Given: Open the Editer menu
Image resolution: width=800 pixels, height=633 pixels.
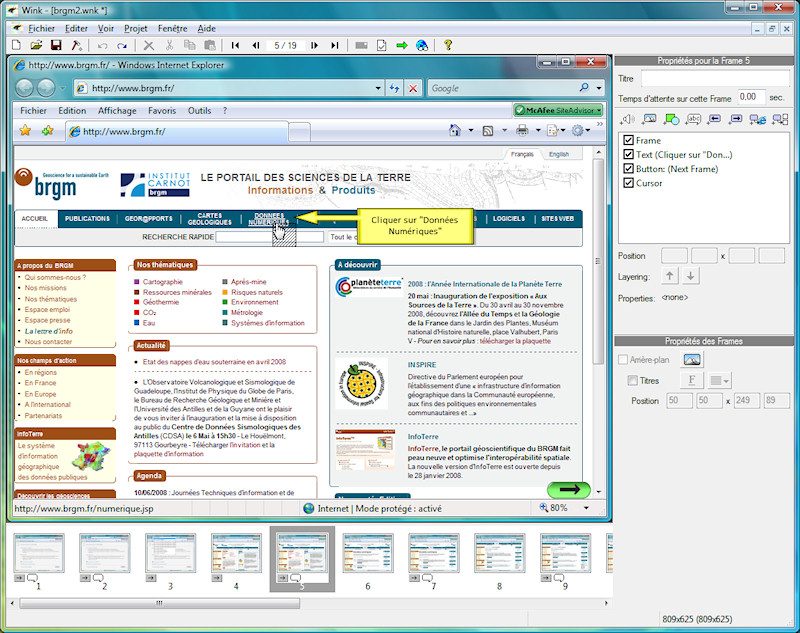Looking at the screenshot, I should click(x=76, y=29).
